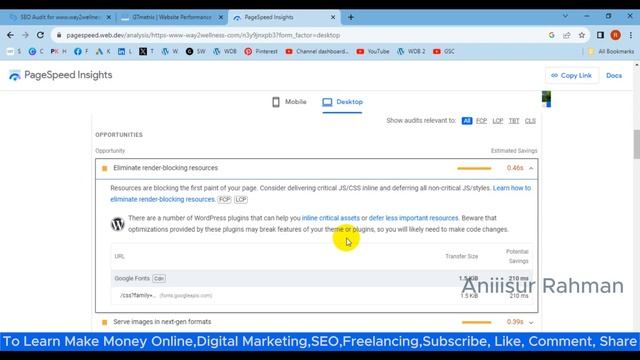Click the 0.39s estimated savings value
The image size is (640, 360).
(x=515, y=322)
